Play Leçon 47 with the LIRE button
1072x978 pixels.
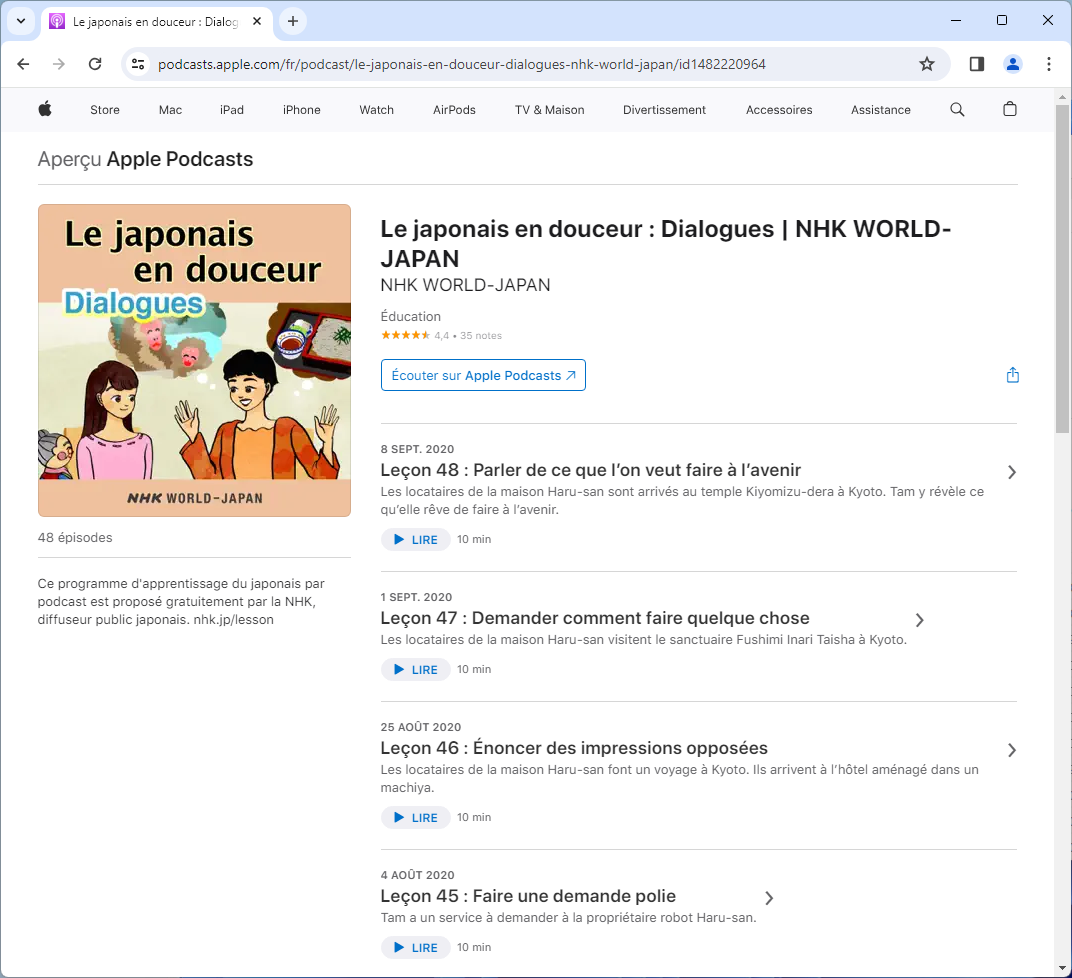(416, 669)
